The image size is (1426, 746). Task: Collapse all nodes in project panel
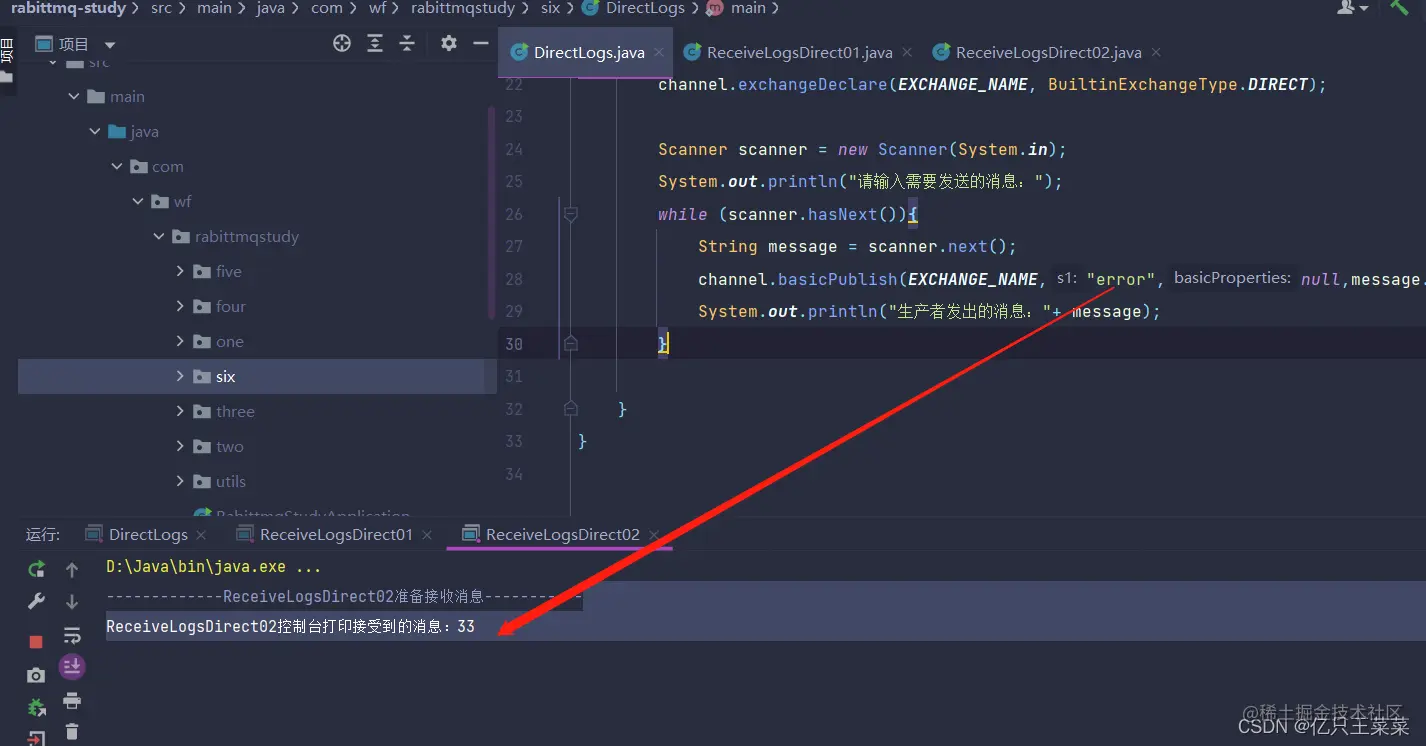pos(407,43)
